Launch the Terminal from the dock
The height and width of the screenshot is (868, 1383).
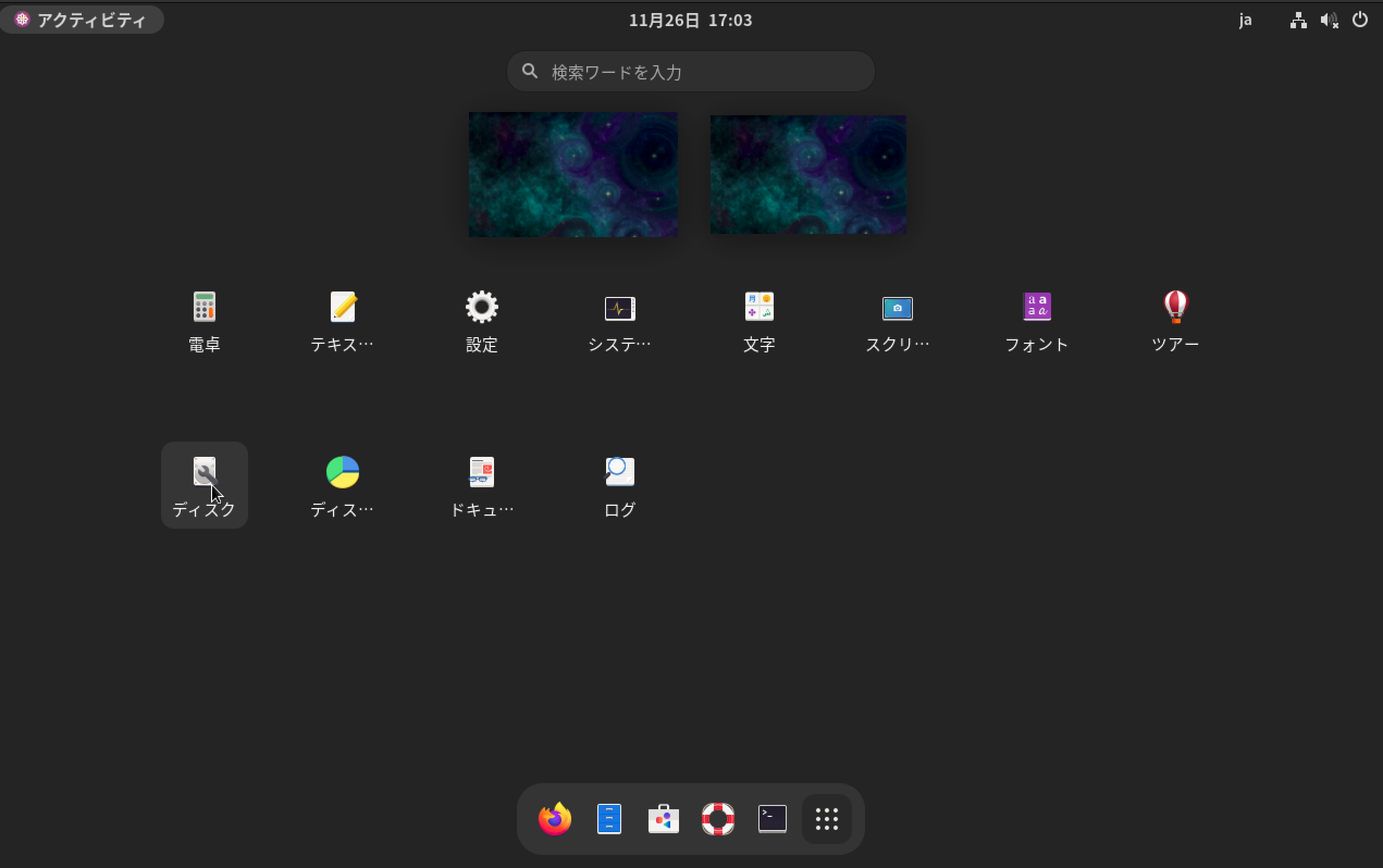click(771, 819)
